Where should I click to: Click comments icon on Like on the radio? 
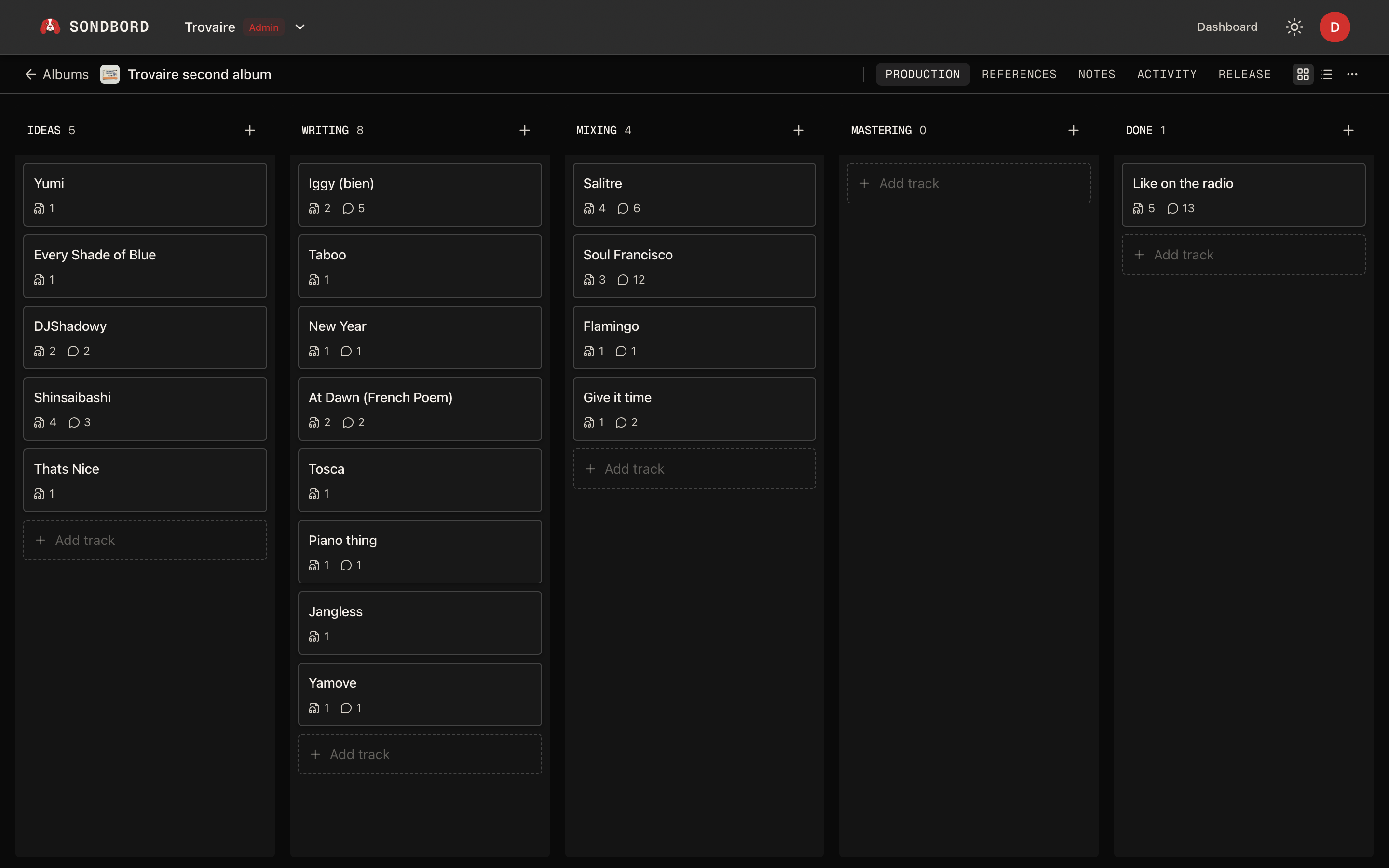(1172, 208)
